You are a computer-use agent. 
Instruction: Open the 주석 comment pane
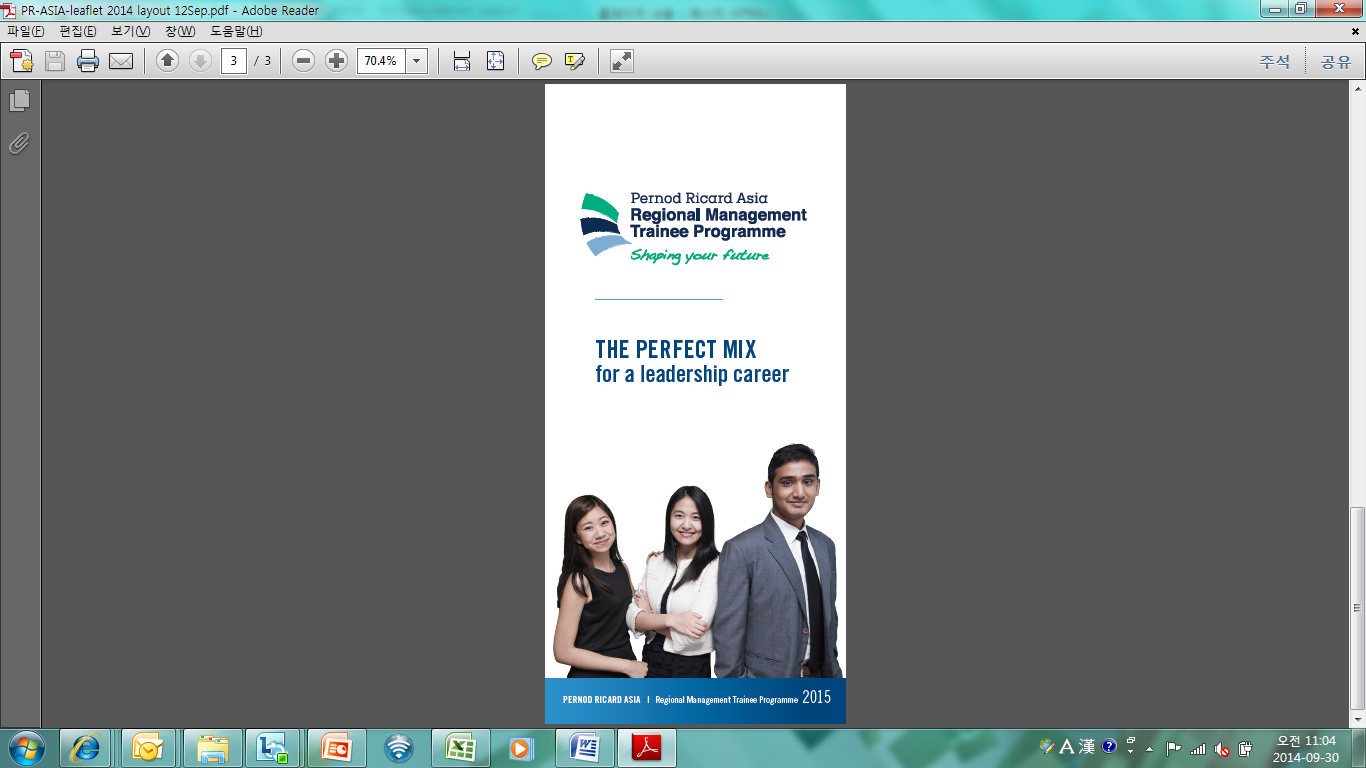1274,62
